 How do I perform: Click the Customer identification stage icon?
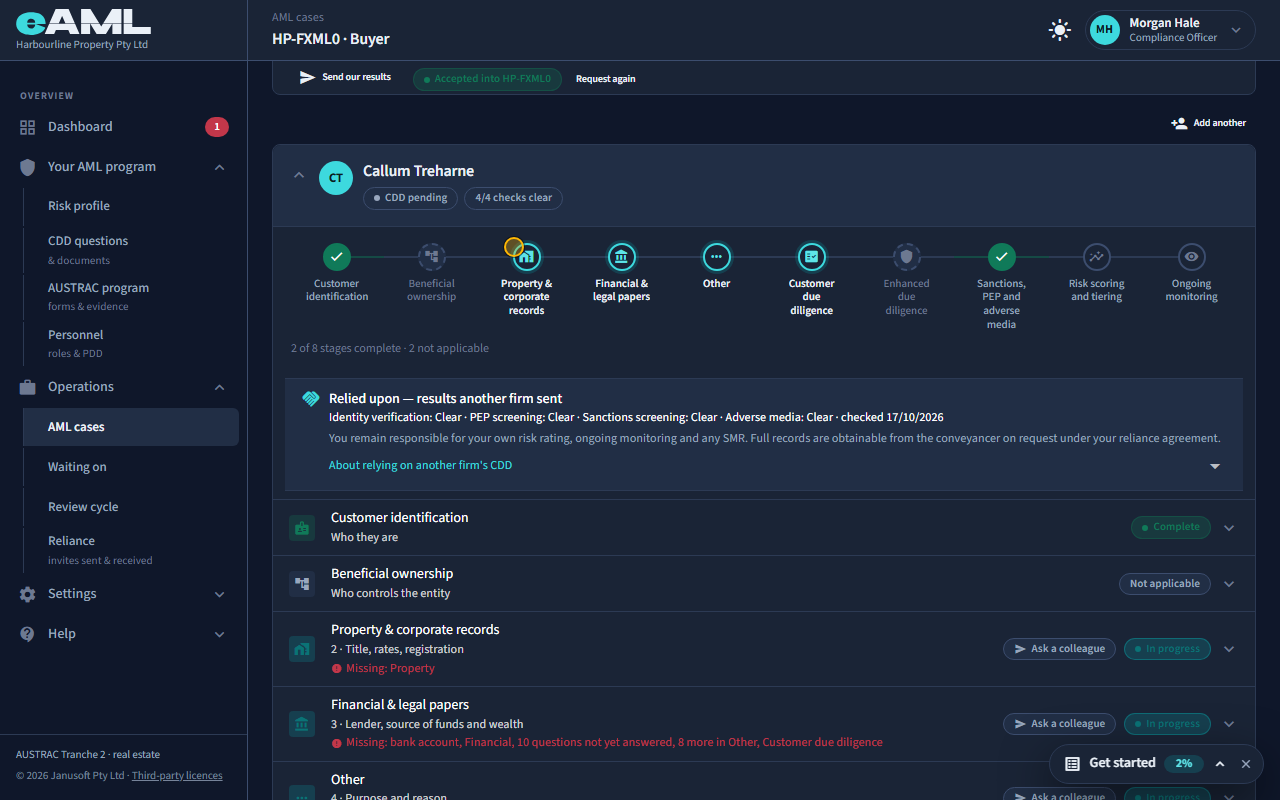point(337,257)
